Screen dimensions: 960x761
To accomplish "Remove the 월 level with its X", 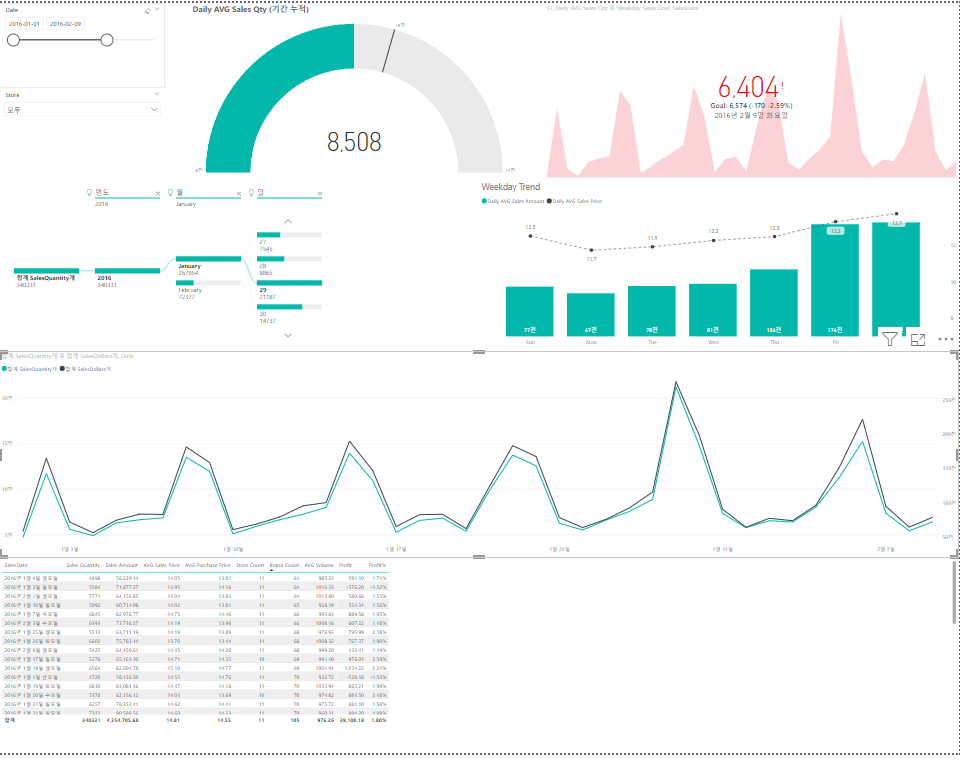I will click(239, 193).
